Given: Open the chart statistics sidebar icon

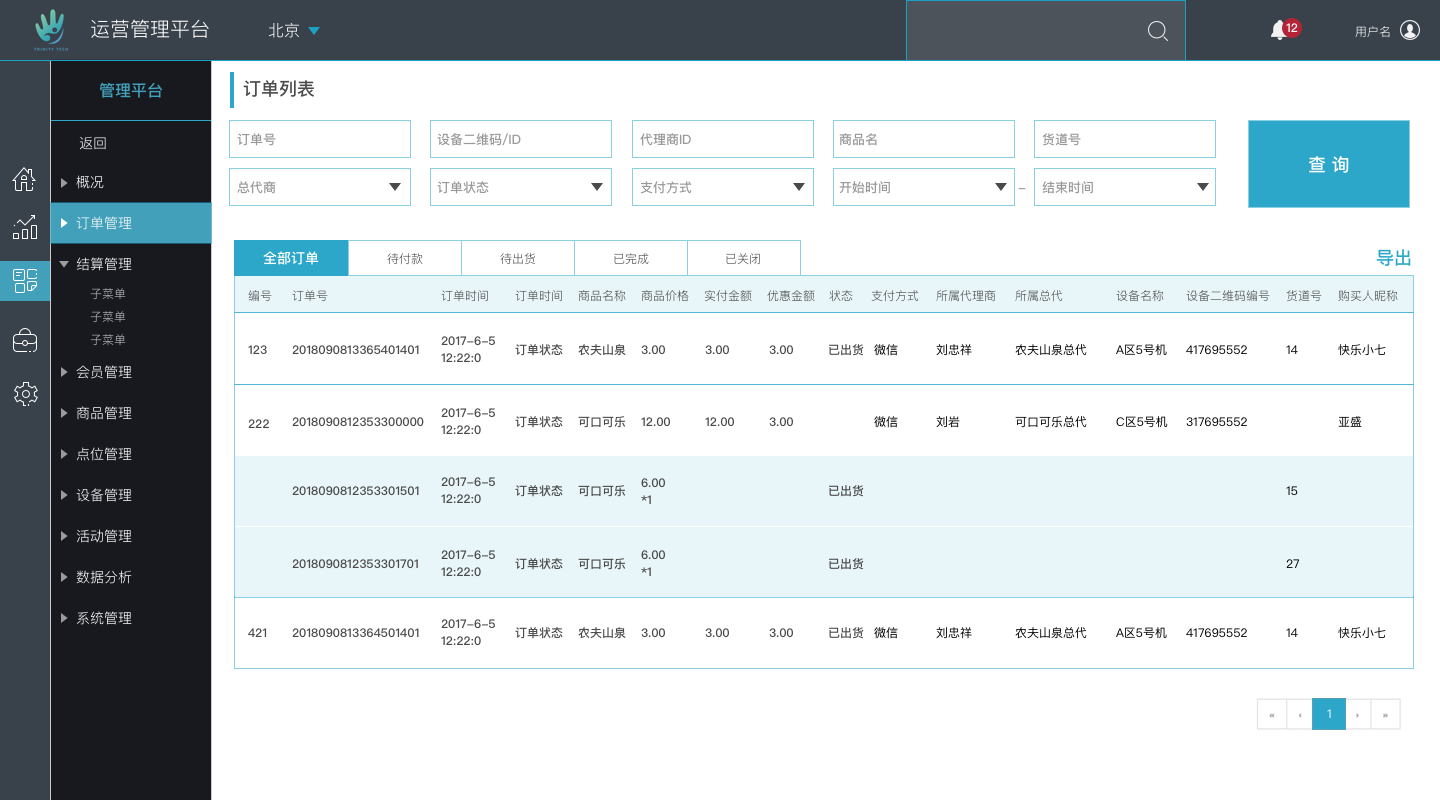Looking at the screenshot, I should pos(24,228).
